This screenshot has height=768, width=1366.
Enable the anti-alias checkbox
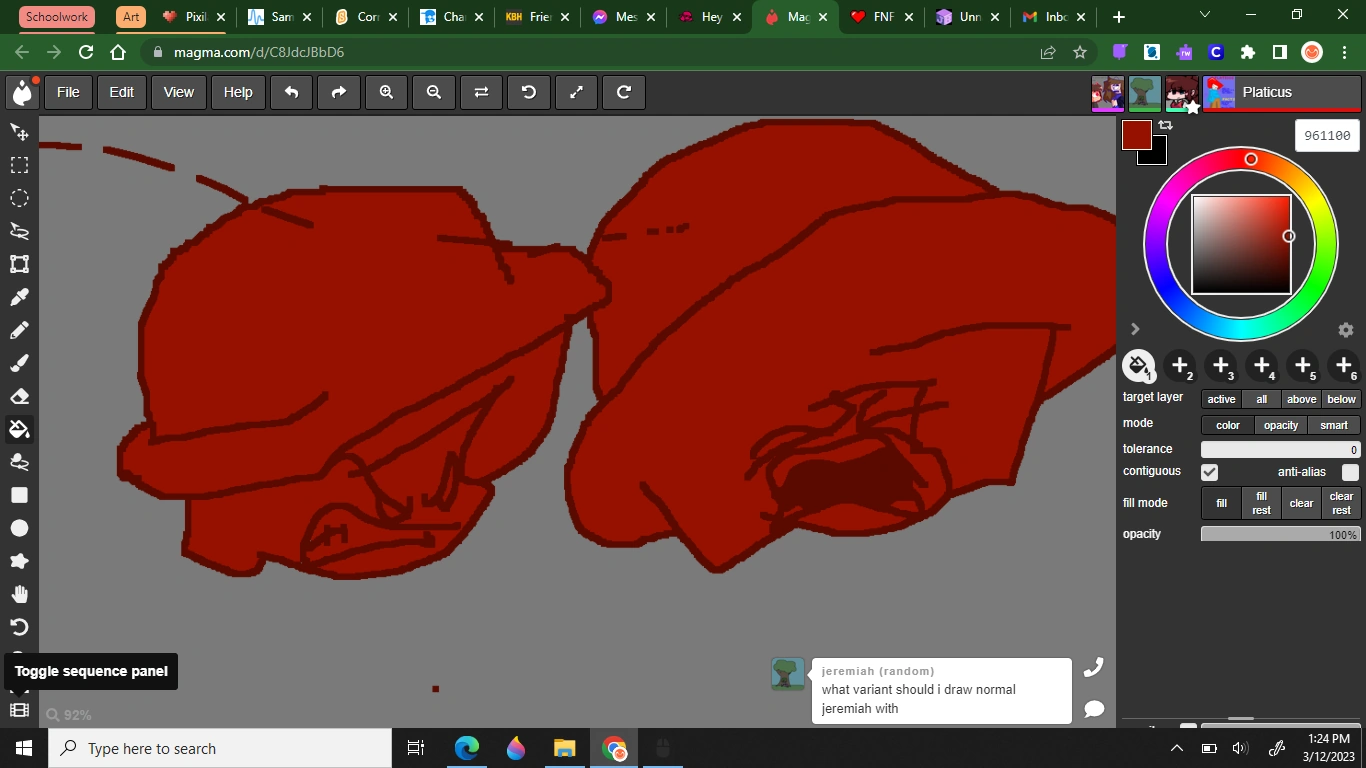coord(1350,472)
